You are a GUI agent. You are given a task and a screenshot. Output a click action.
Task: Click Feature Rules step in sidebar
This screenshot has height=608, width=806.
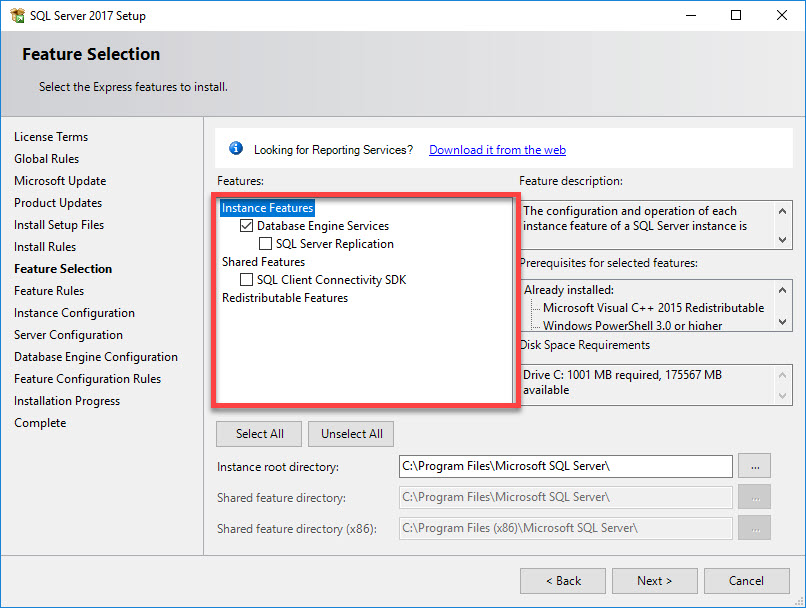[49, 291]
